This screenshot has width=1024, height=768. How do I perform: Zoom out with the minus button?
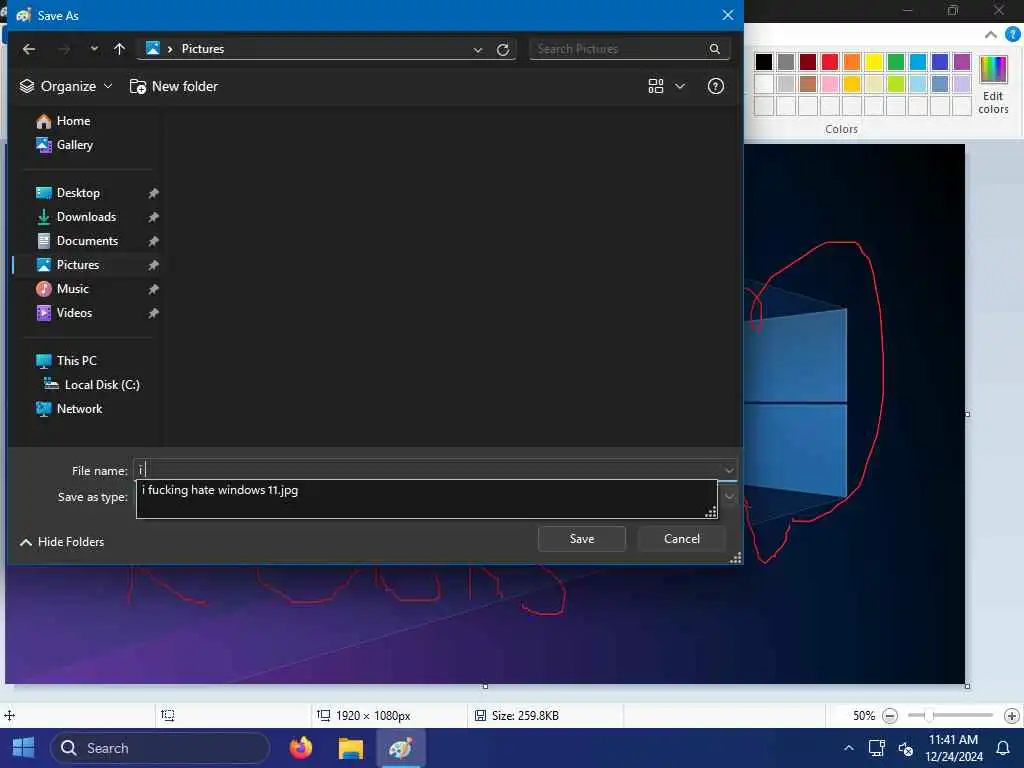(889, 716)
